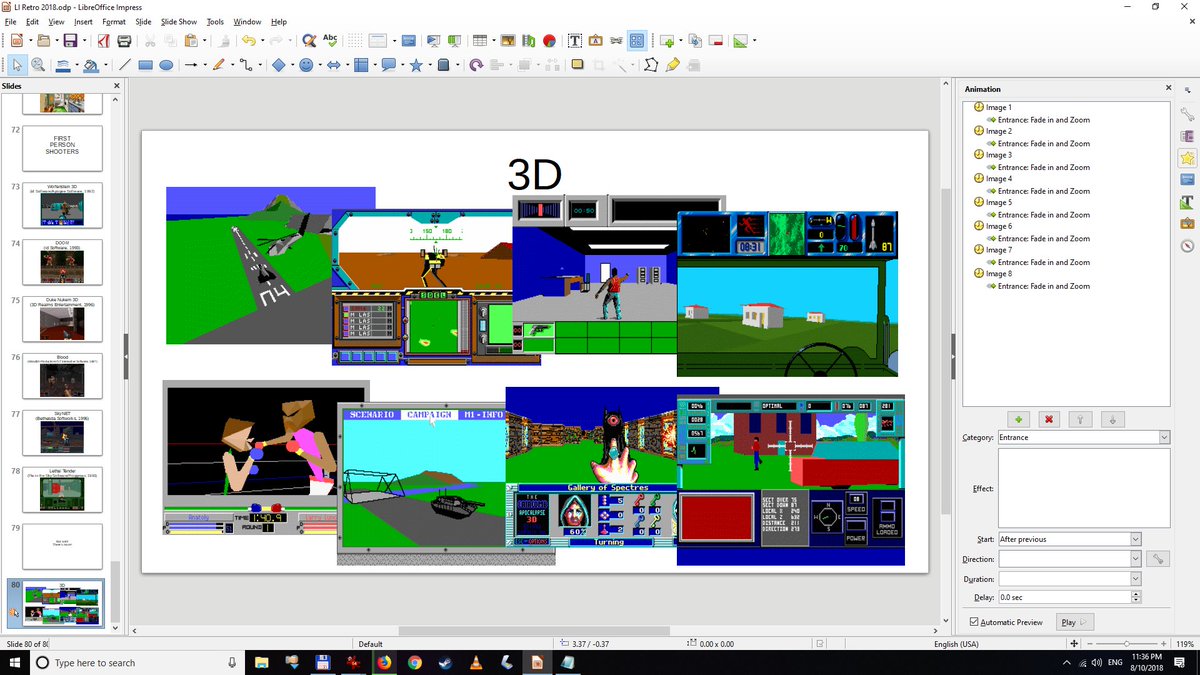
Task: Choose the Stars and Banners shape tool
Action: click(x=416, y=65)
